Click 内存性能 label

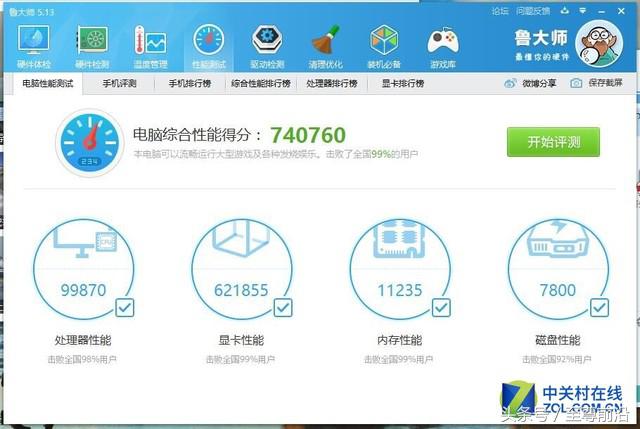point(400,340)
